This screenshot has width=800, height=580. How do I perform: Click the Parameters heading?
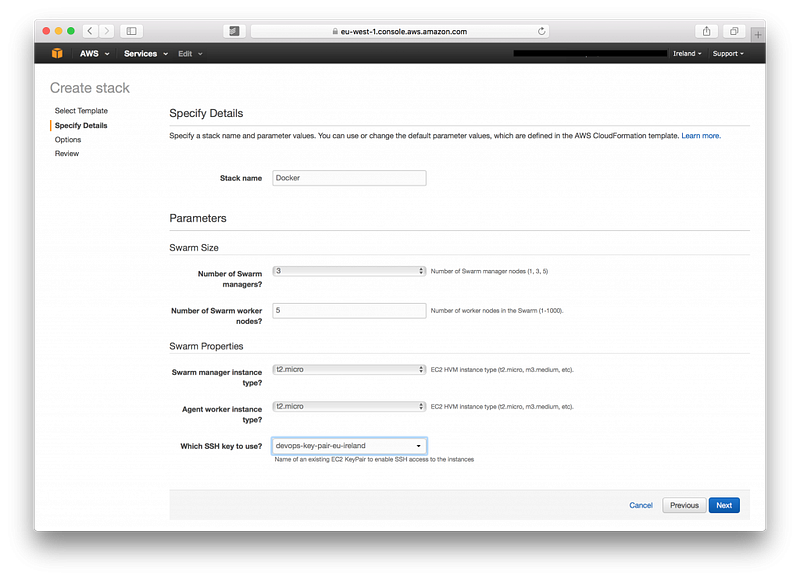198,218
